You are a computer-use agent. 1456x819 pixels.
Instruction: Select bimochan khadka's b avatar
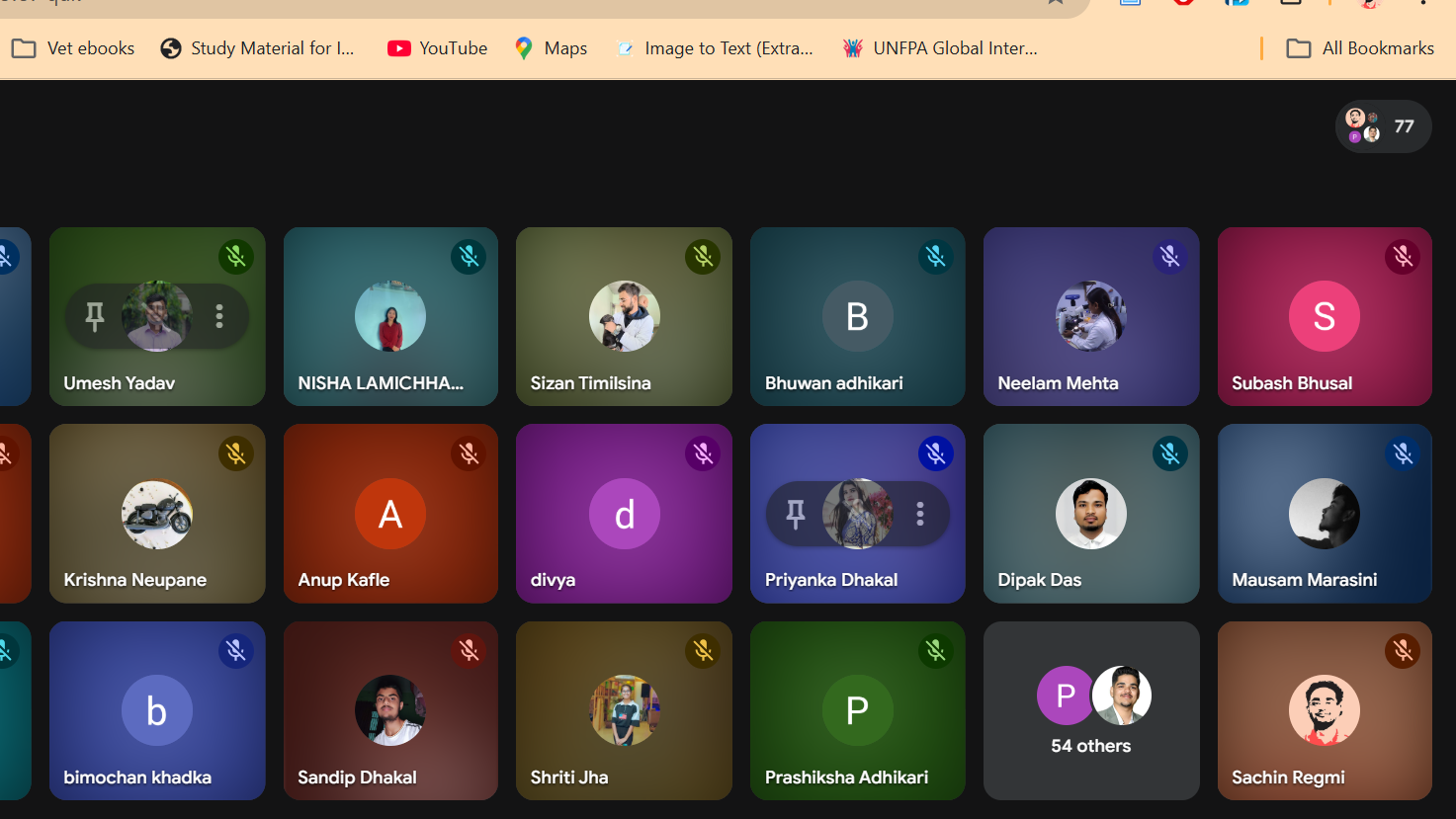(x=157, y=710)
